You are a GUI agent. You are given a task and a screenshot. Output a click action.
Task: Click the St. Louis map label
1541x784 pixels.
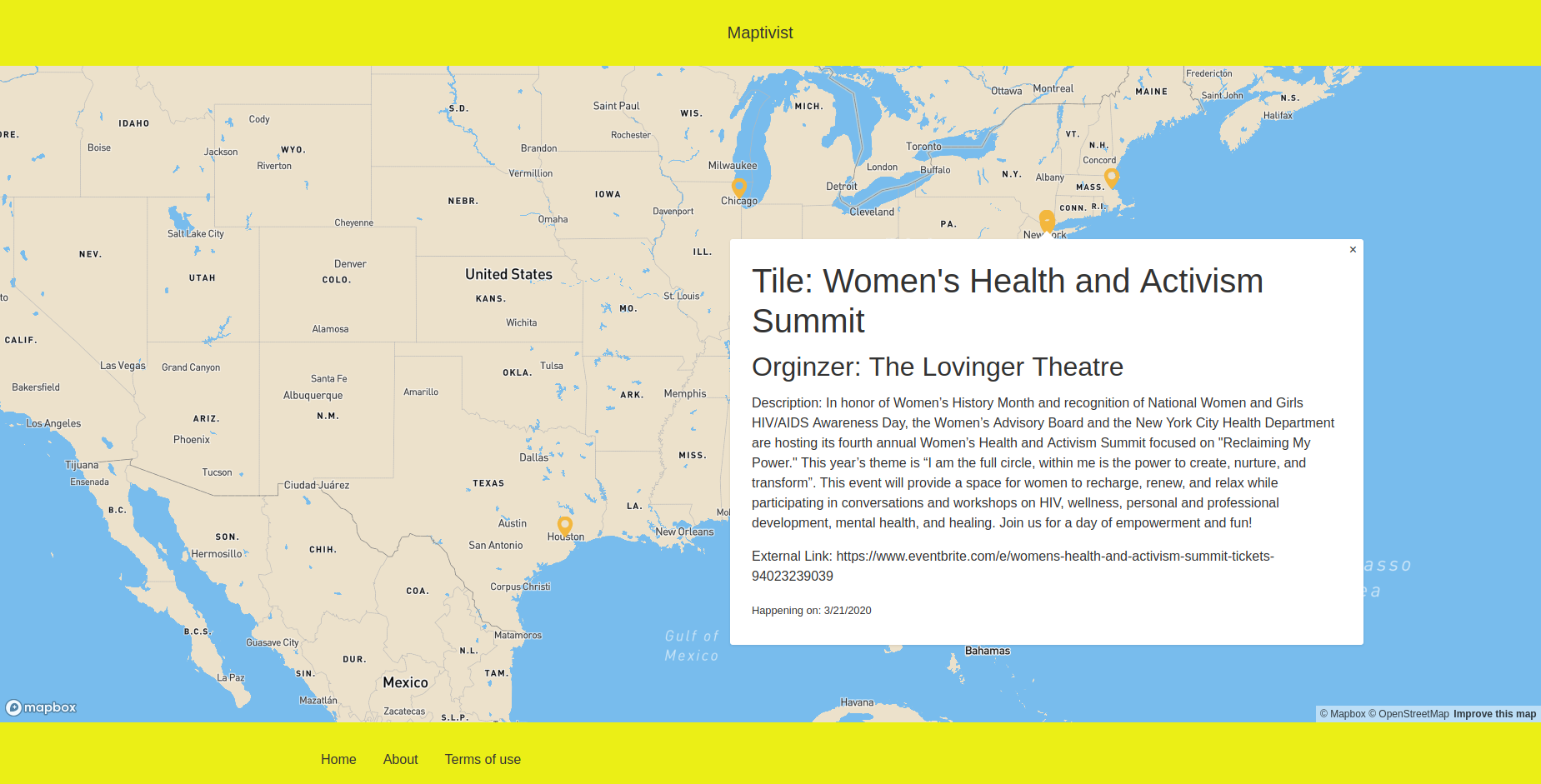point(682,296)
